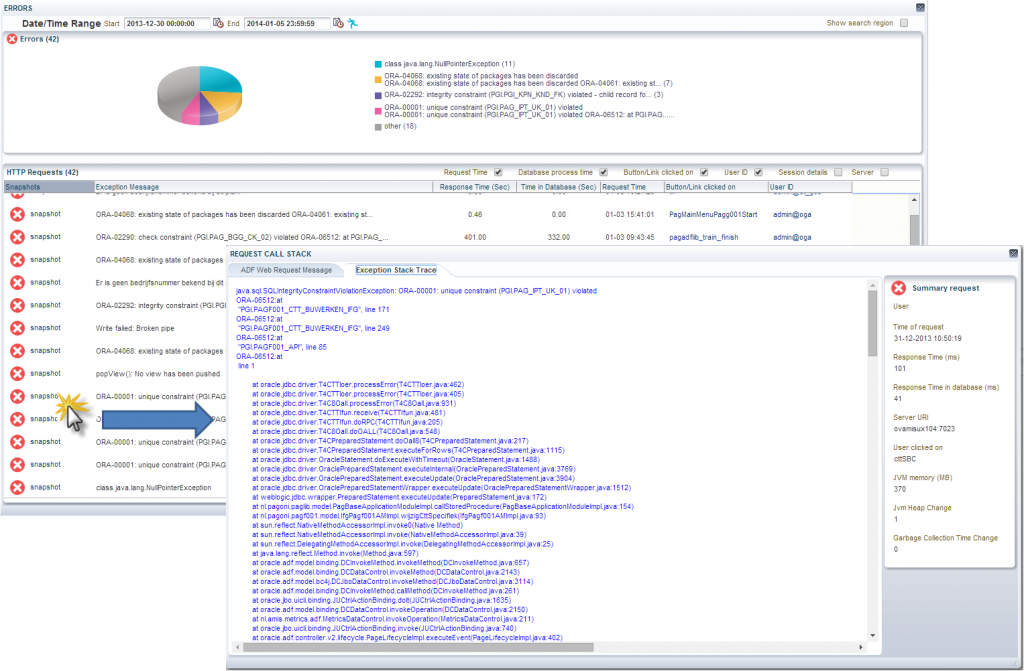Open the snapshot link on the popView() row

click(45, 373)
